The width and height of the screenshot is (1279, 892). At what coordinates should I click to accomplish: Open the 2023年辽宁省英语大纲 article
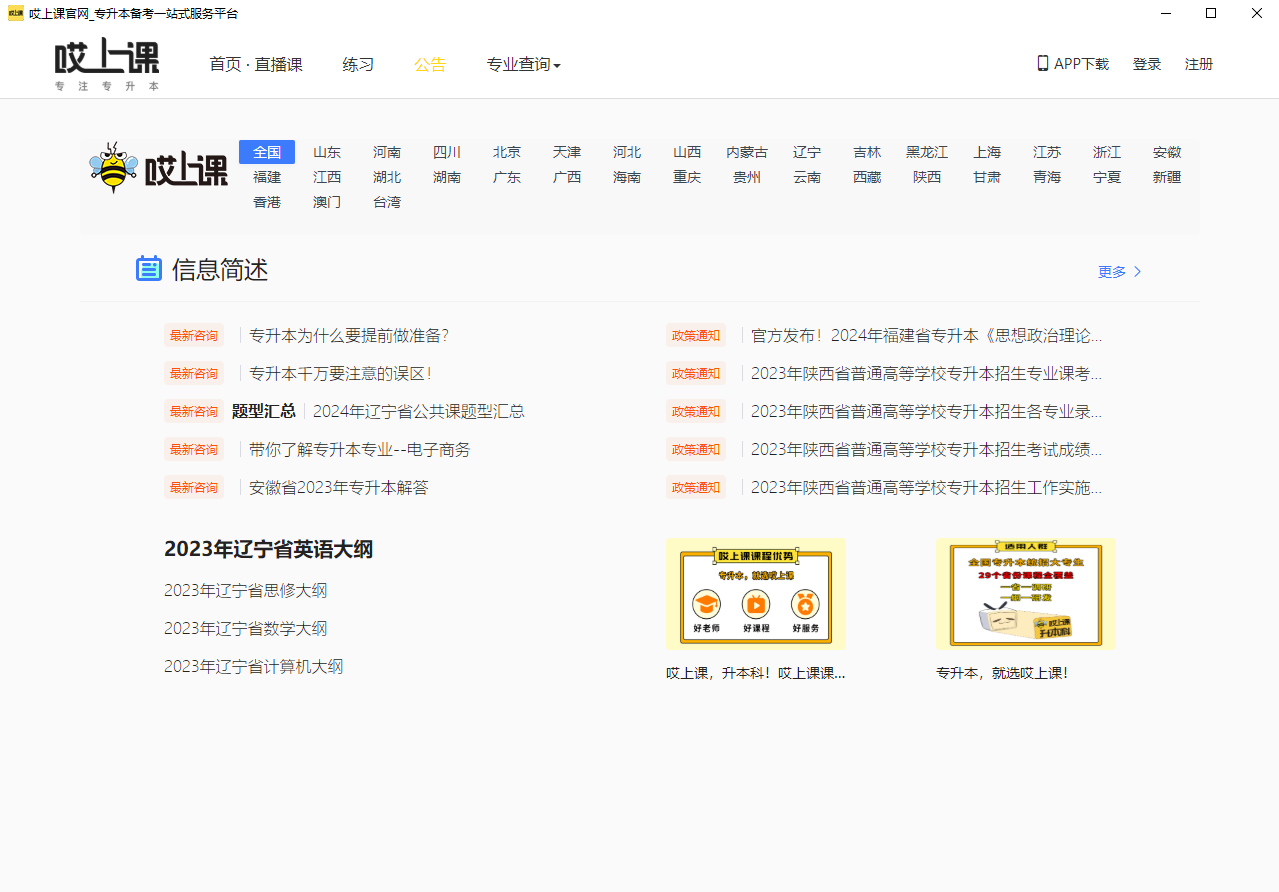click(x=268, y=549)
